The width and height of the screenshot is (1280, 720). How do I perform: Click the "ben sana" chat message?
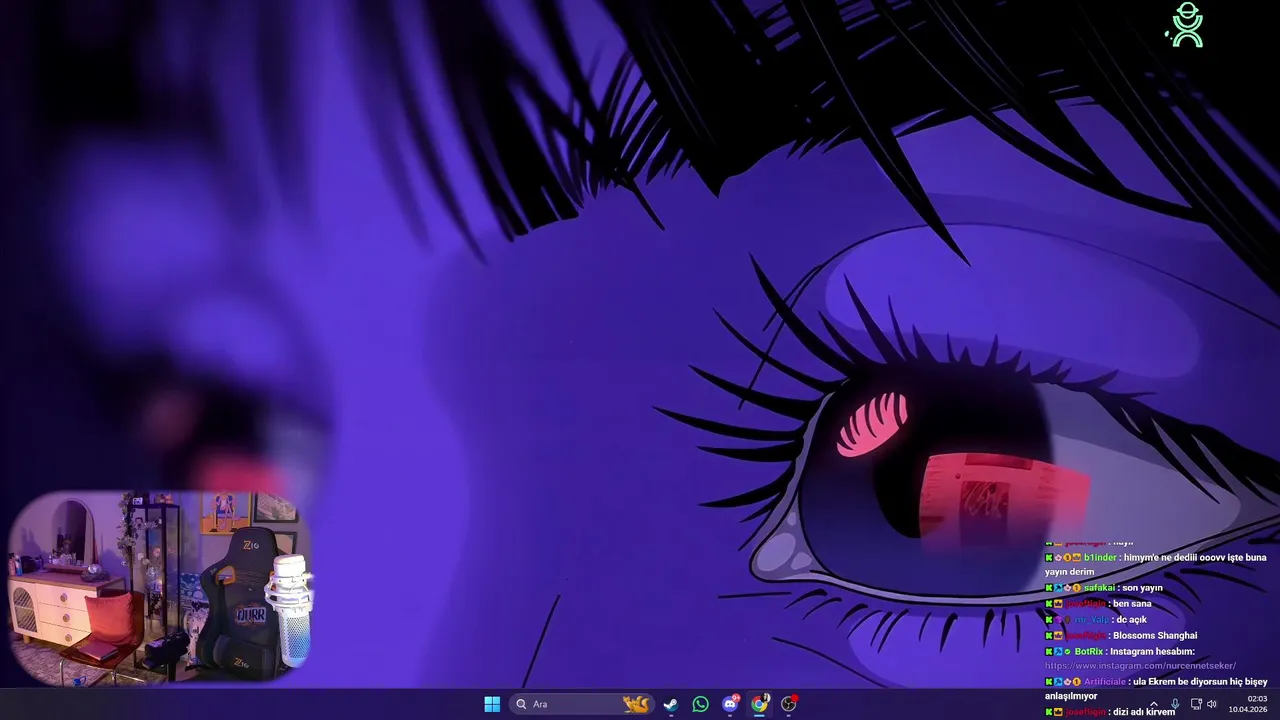(x=1133, y=604)
